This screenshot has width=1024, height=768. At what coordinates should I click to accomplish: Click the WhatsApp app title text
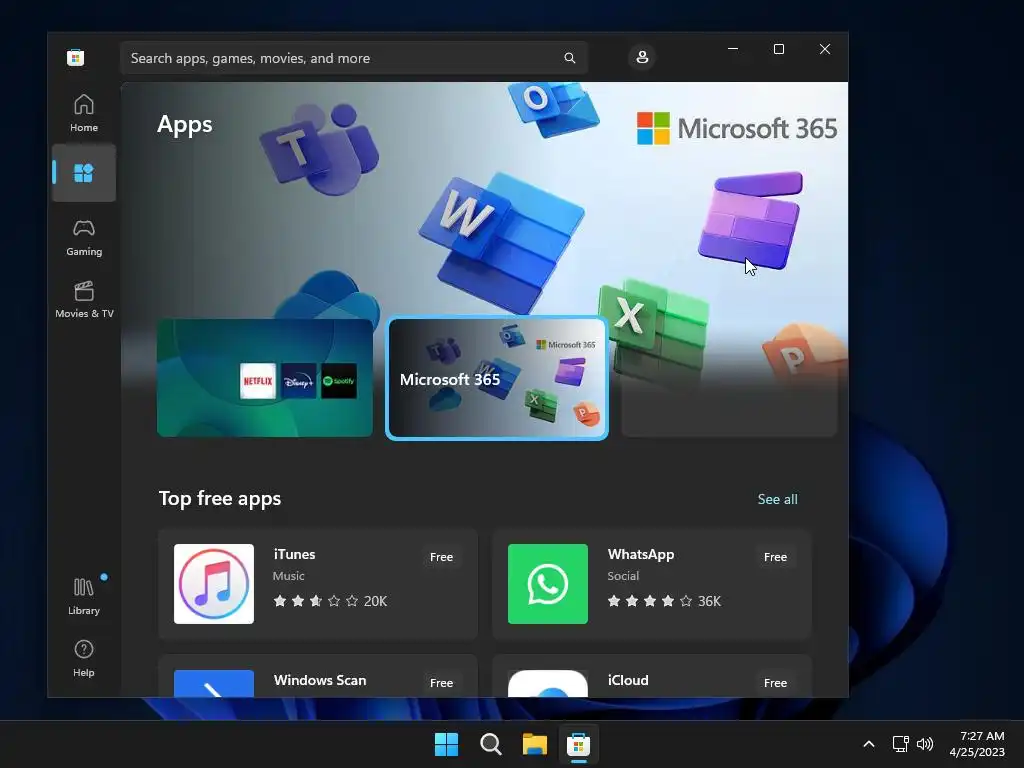pos(641,554)
